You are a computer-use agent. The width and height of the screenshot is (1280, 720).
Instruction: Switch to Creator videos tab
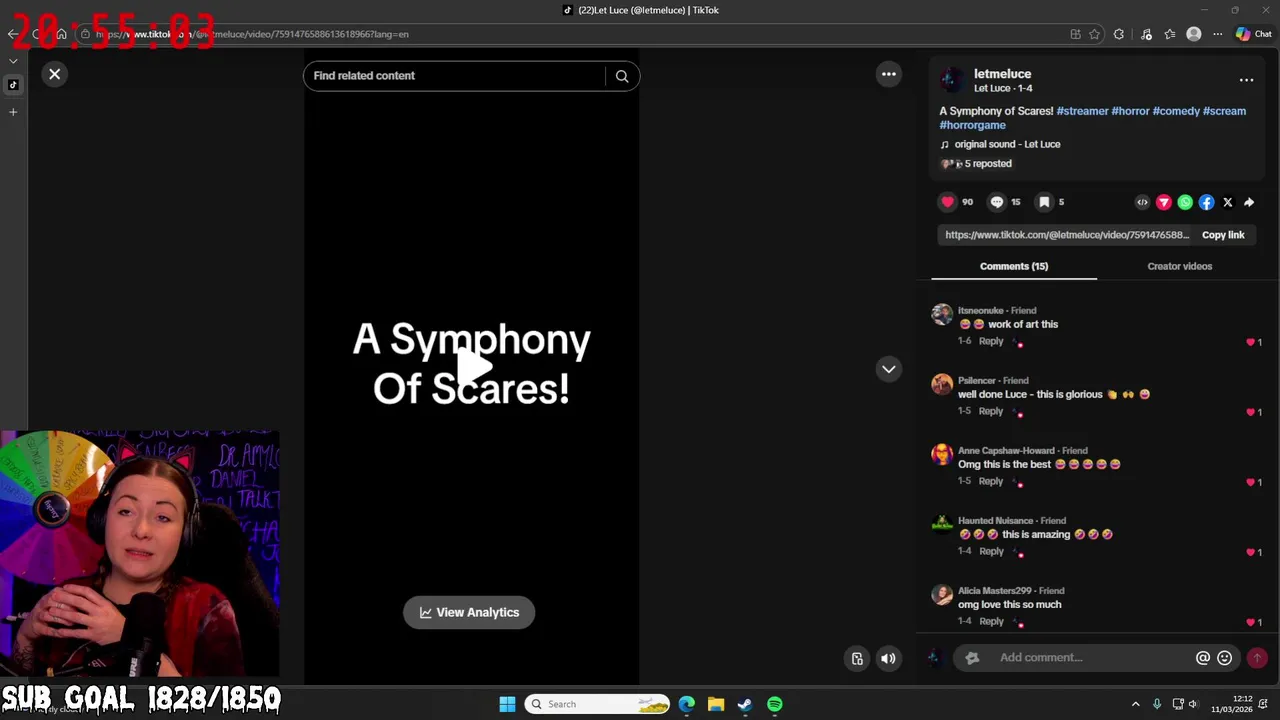click(x=1180, y=266)
